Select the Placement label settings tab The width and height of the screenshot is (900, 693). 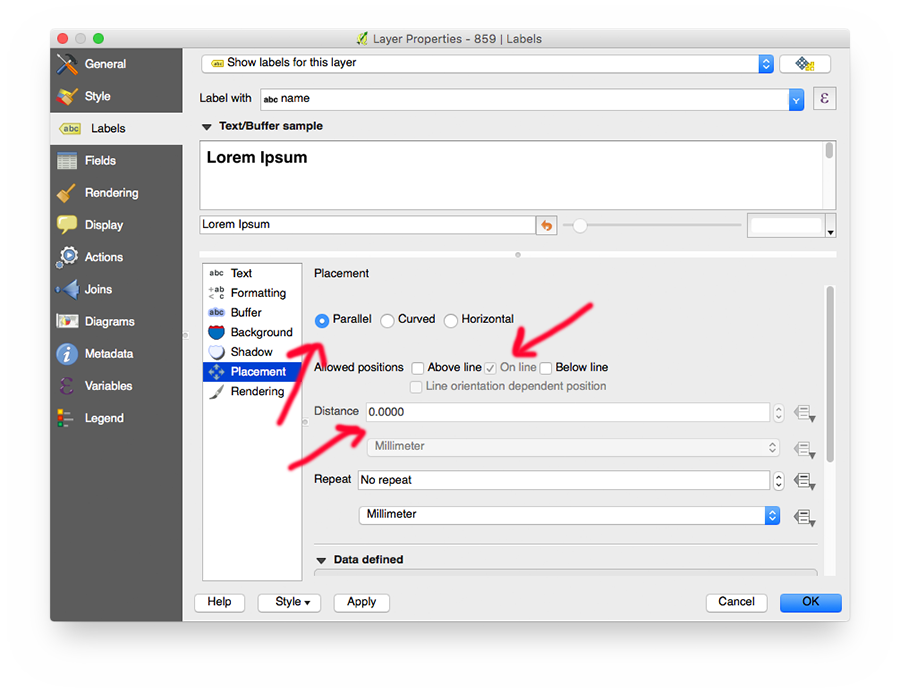click(x=252, y=371)
